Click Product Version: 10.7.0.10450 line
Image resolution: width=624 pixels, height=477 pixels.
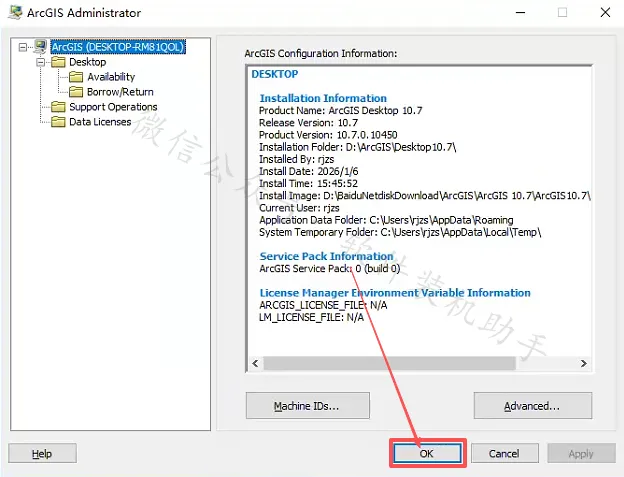tap(328, 134)
